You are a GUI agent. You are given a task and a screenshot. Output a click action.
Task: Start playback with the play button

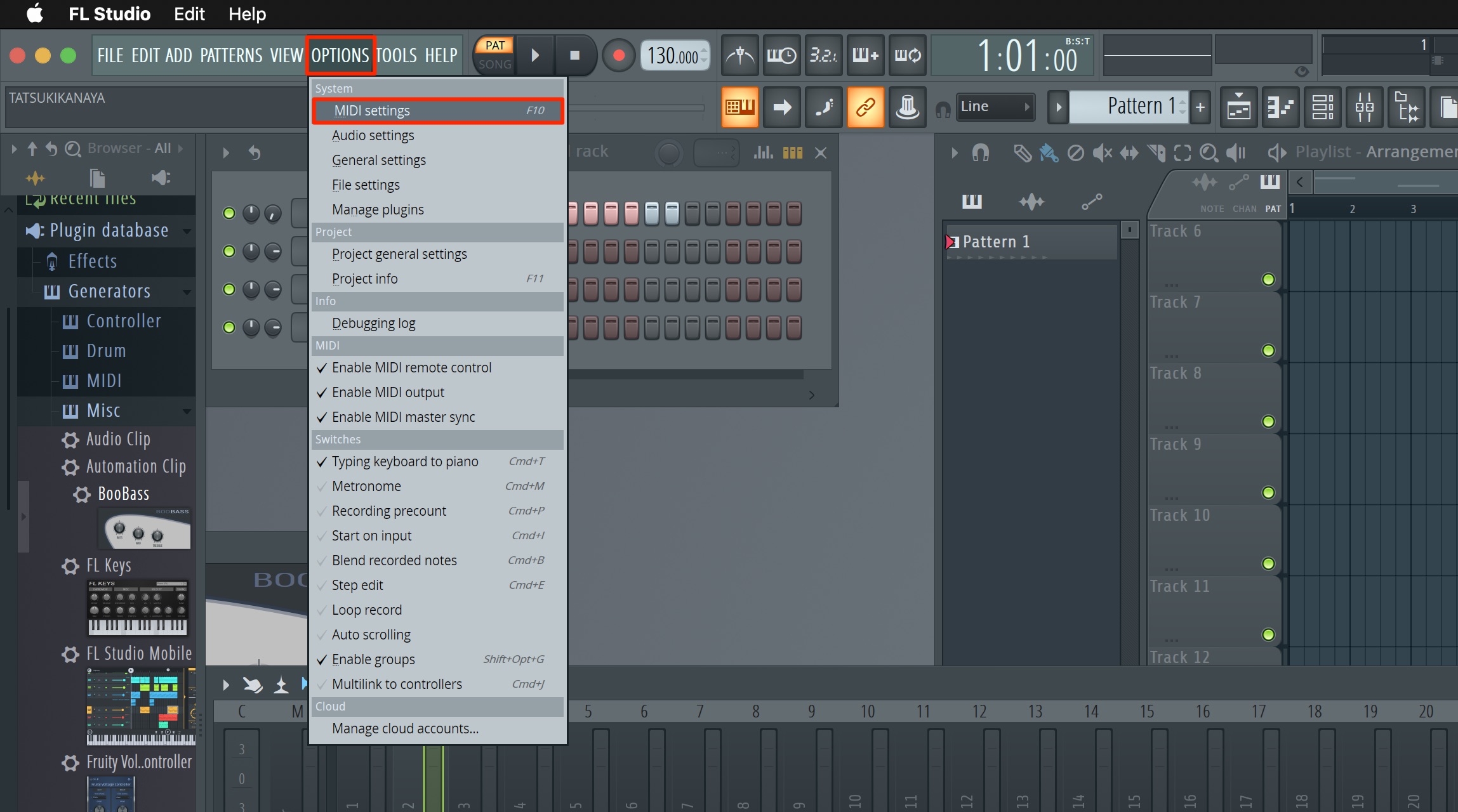535,56
